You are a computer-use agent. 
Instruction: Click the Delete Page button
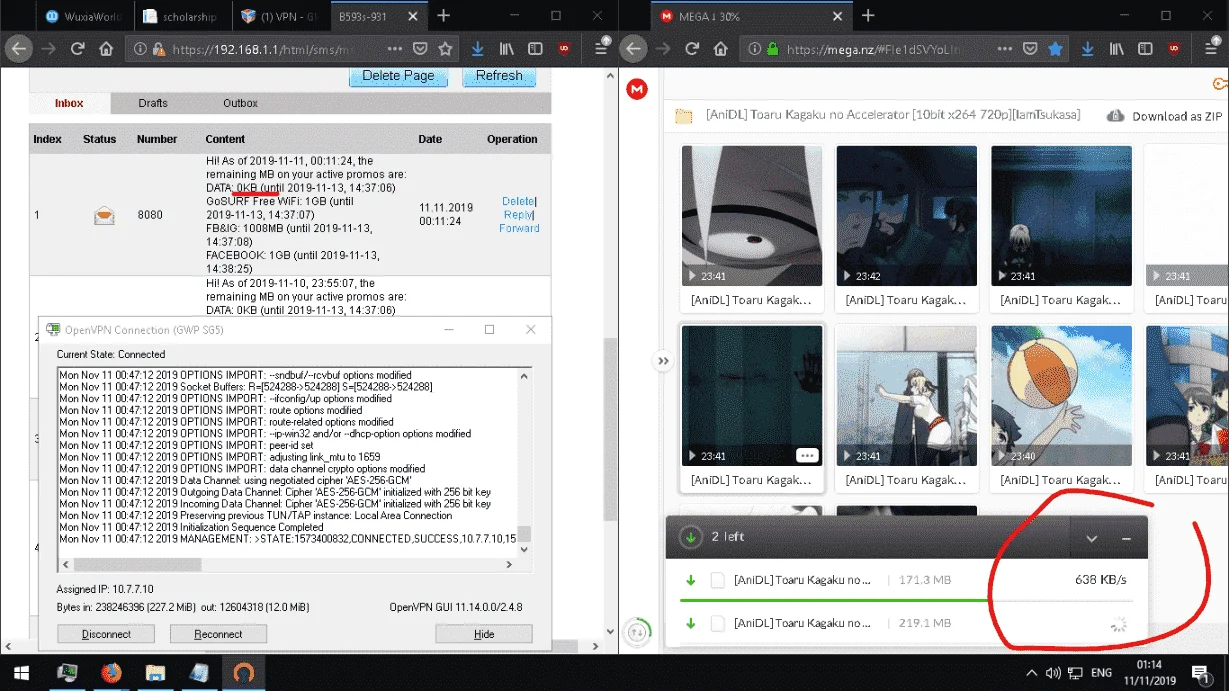pos(398,76)
